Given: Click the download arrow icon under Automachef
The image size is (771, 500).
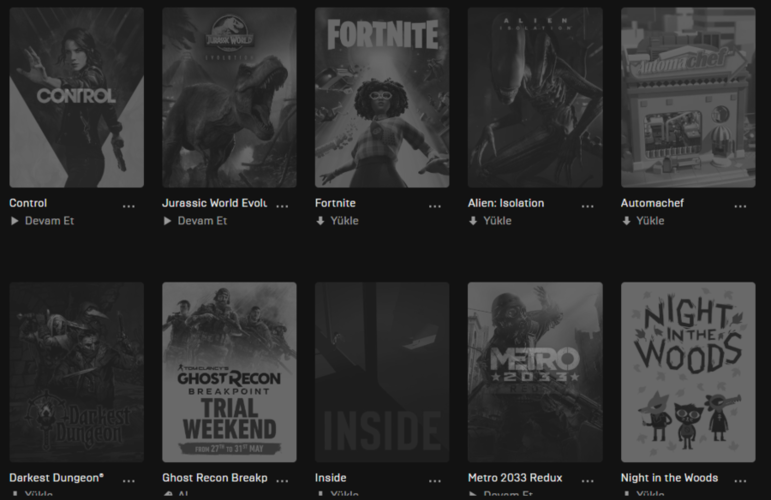Looking at the screenshot, I should pyautogui.click(x=626, y=221).
